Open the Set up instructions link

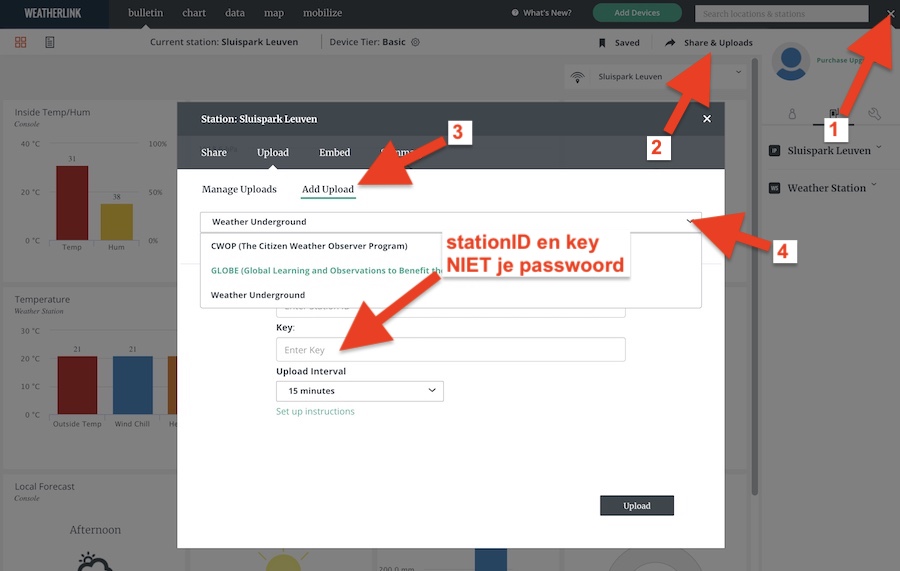315,412
